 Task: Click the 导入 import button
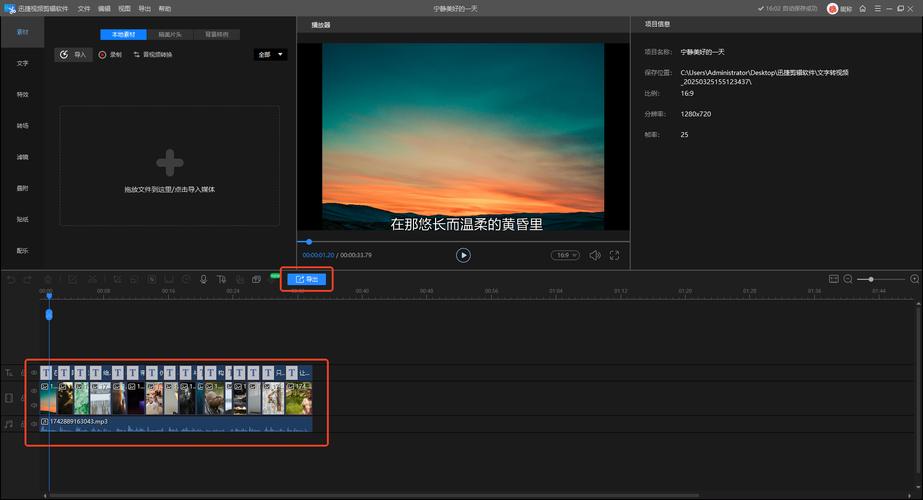point(74,55)
